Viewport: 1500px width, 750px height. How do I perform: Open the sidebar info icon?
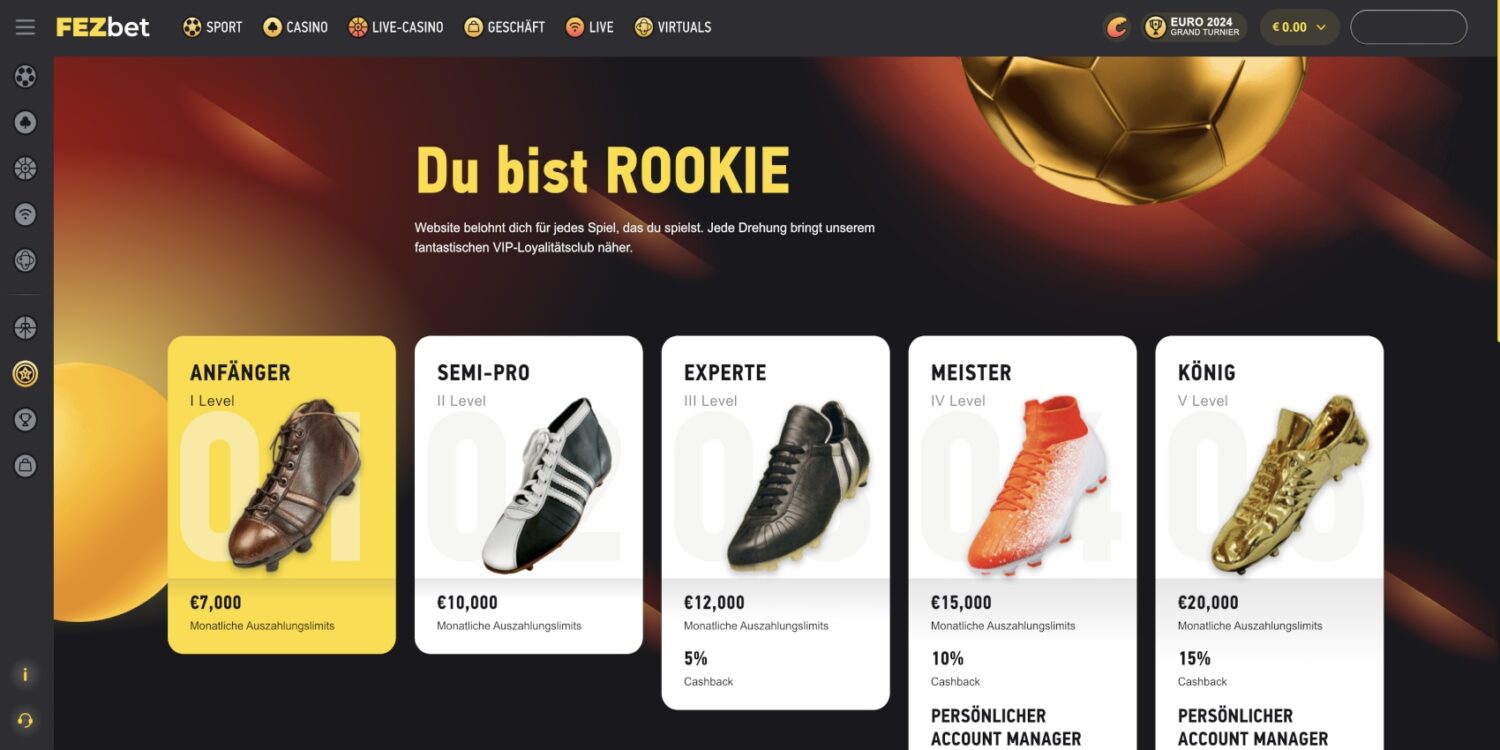25,675
